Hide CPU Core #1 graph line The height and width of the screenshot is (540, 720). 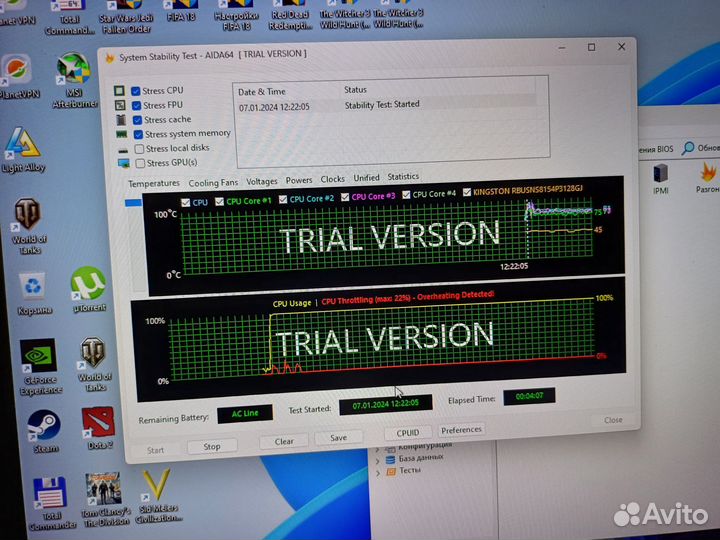[x=219, y=202]
